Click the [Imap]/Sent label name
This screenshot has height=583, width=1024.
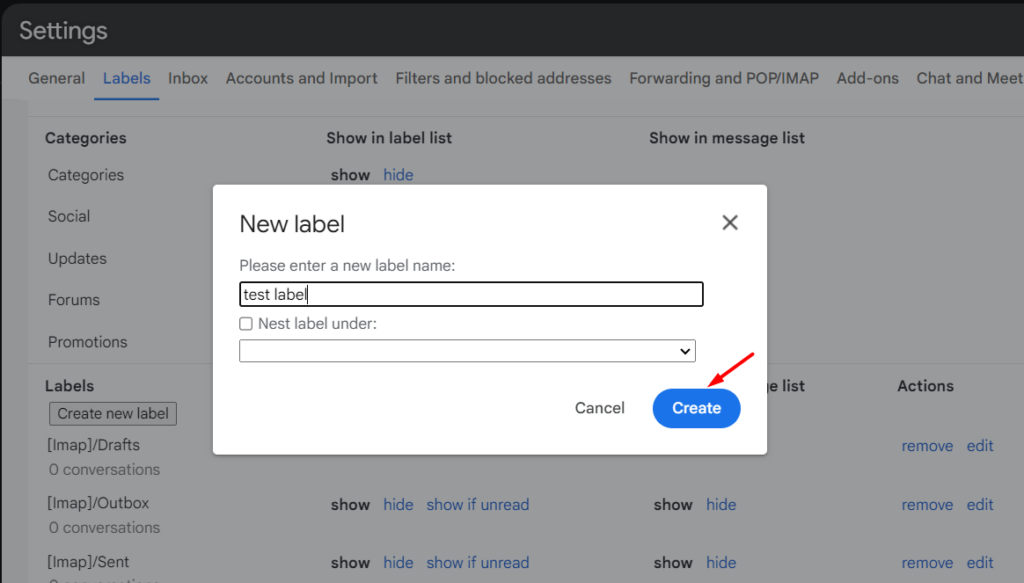click(88, 562)
